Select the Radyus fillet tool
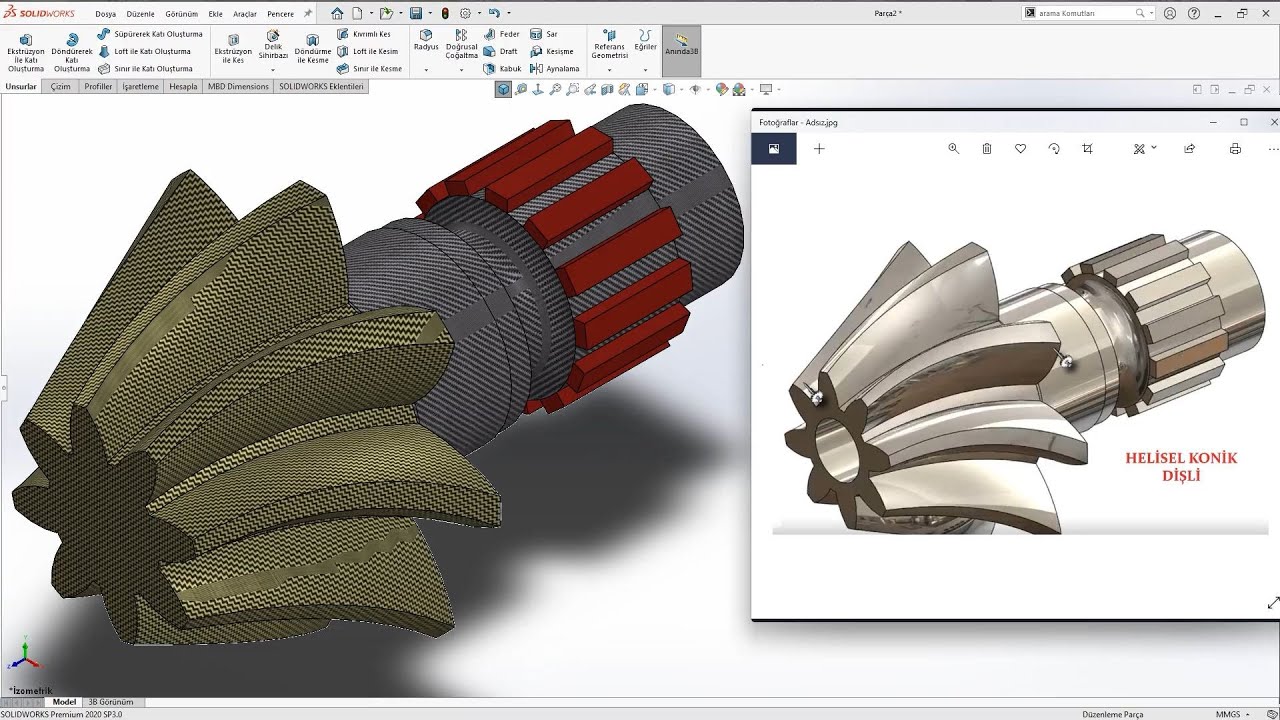 tap(426, 40)
